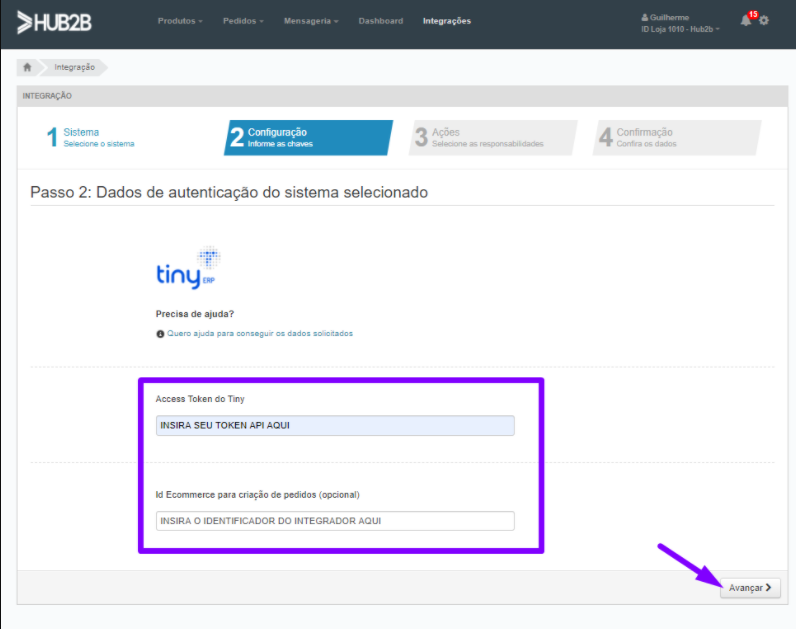Click the Avançar button
The width and height of the screenshot is (796, 629).
(750, 588)
